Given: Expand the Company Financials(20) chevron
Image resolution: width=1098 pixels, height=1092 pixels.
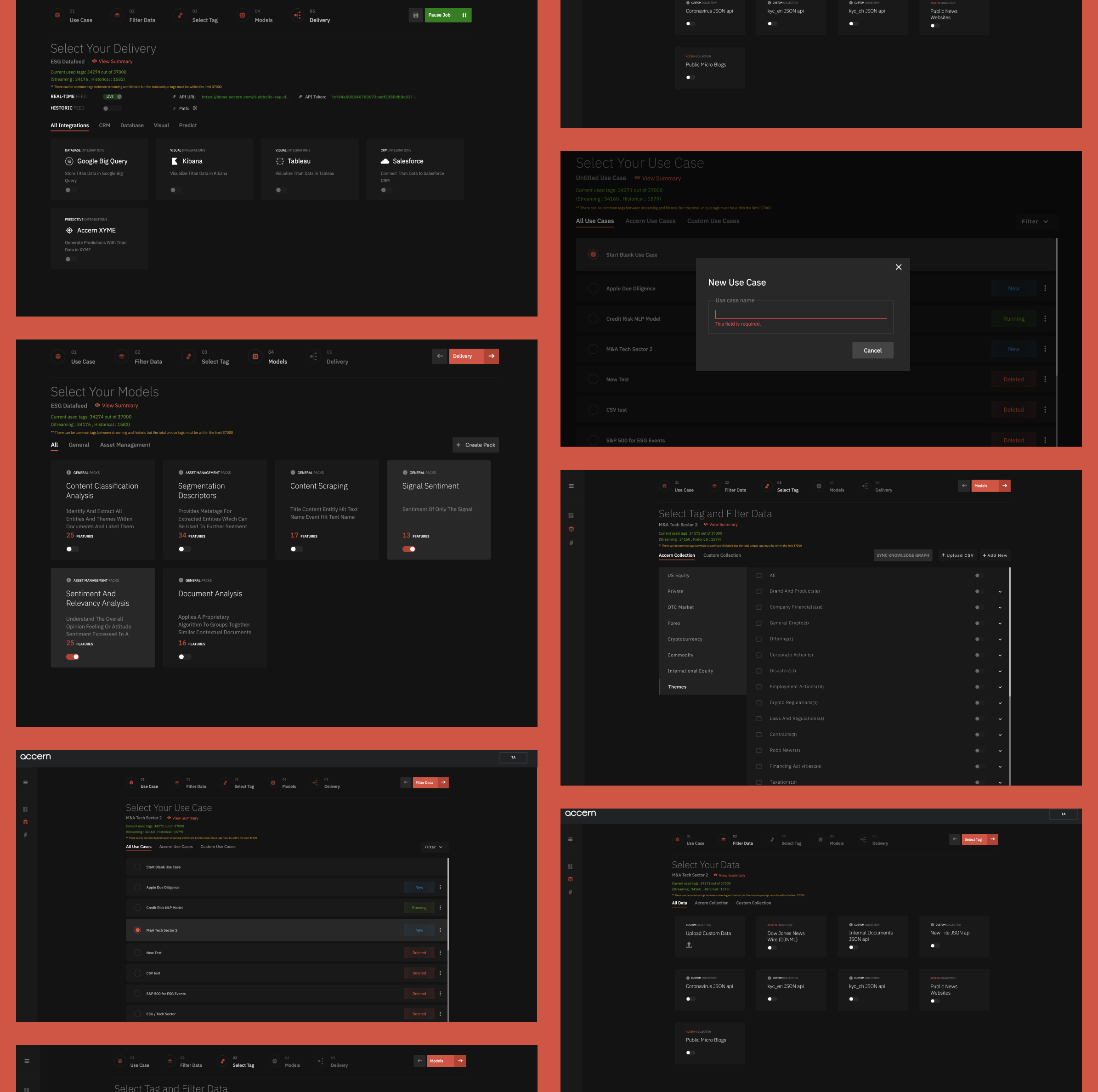Looking at the screenshot, I should point(1000,608).
